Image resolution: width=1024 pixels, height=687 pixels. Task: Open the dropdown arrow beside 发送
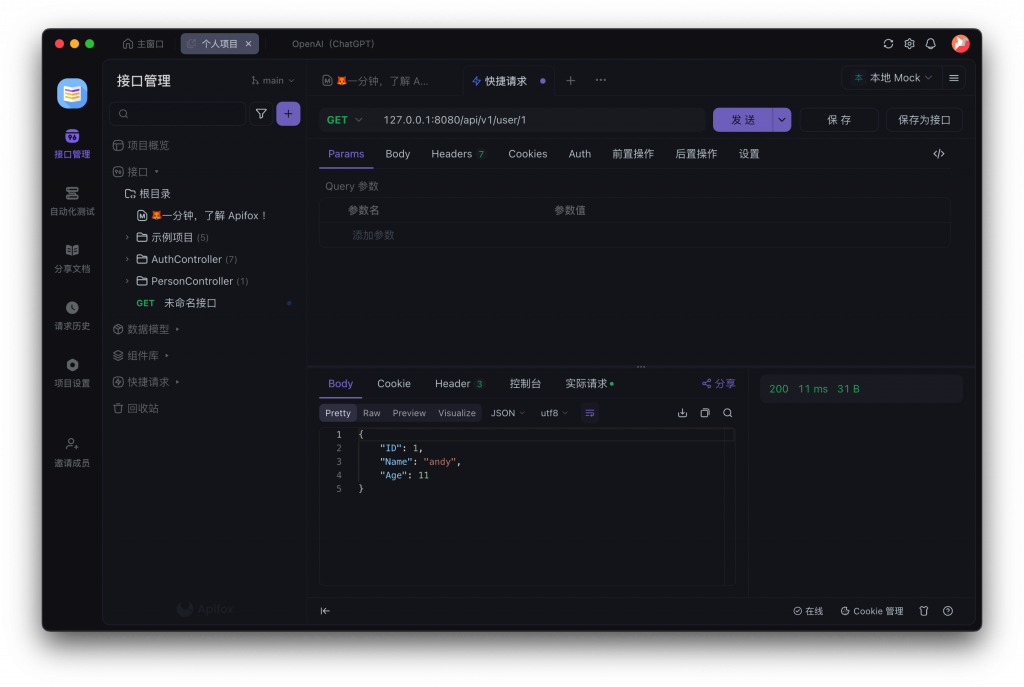point(782,120)
